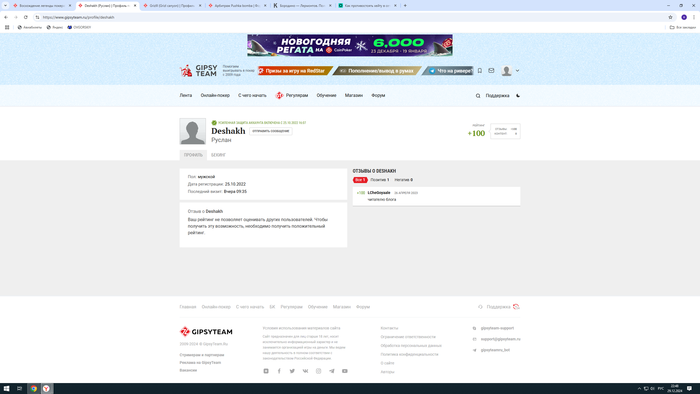Open the all bookmarks folder in Chrome
The image size is (700, 394).
coord(683,27)
